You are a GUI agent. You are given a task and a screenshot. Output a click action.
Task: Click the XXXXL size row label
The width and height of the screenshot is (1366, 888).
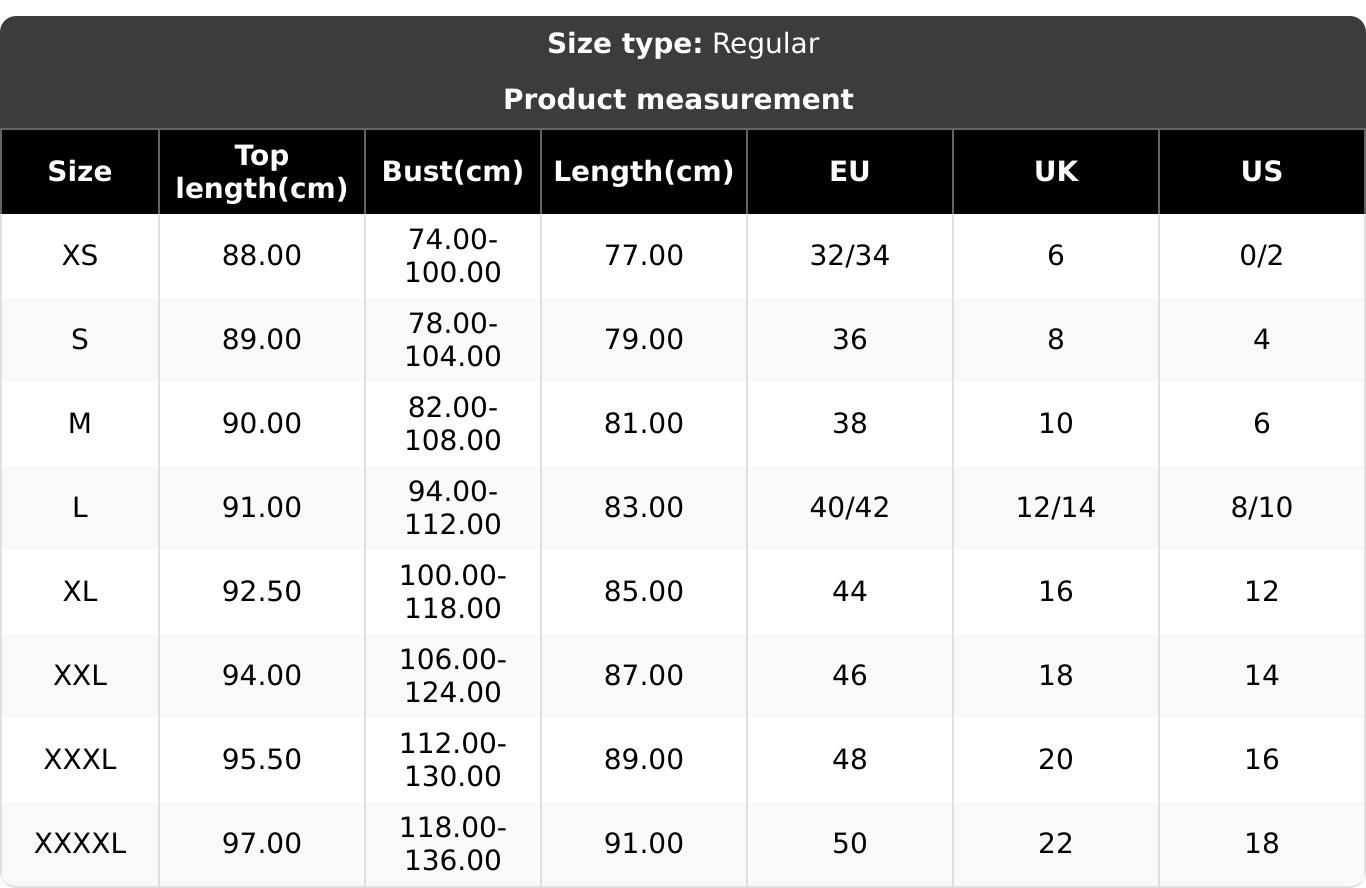pyautogui.click(x=80, y=844)
